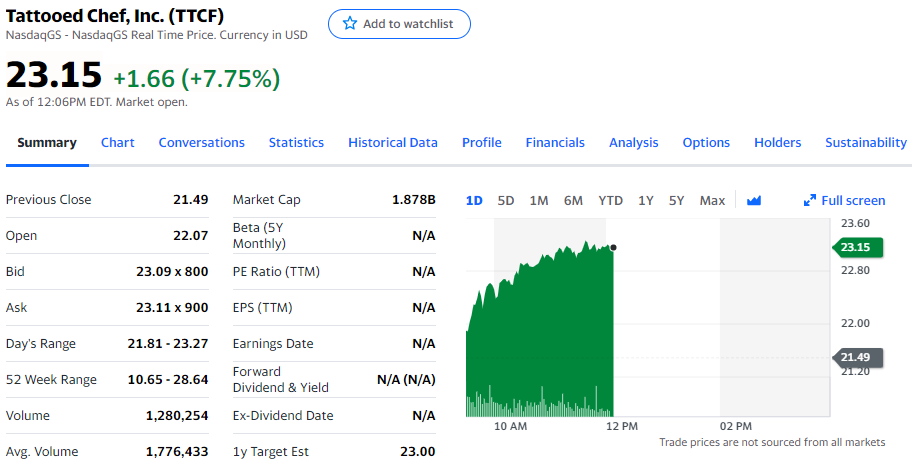Click the large 23.15 price quote
Viewport: 912px width, 474px height.
[x=54, y=74]
